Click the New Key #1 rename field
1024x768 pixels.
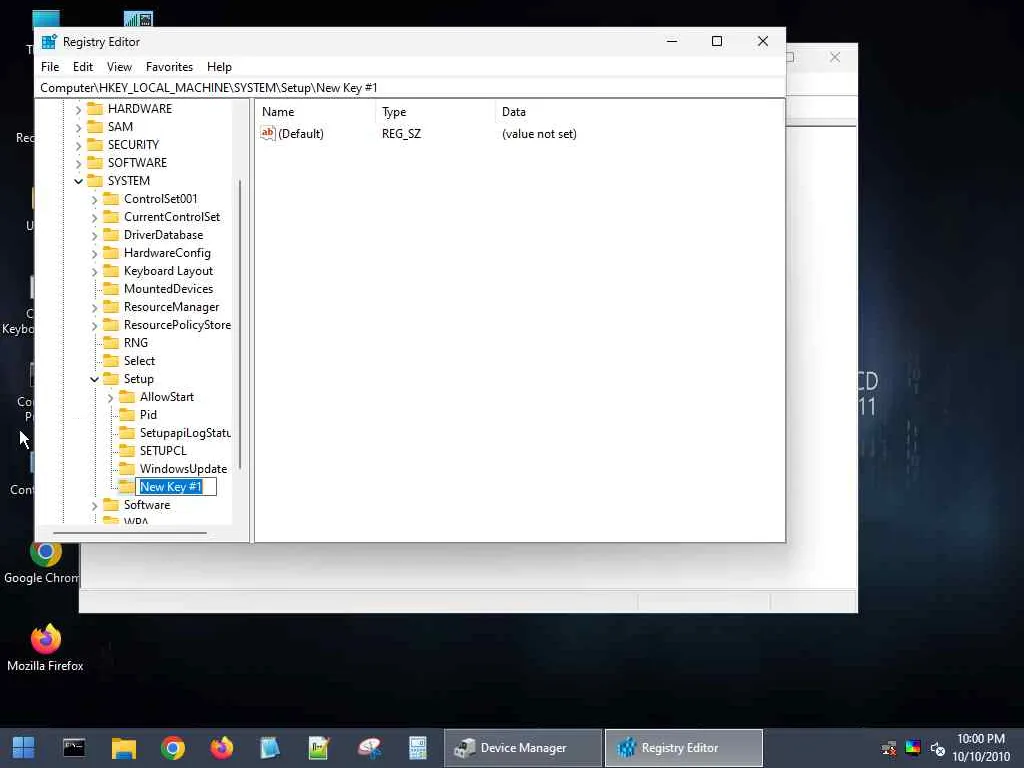pyautogui.click(x=176, y=487)
